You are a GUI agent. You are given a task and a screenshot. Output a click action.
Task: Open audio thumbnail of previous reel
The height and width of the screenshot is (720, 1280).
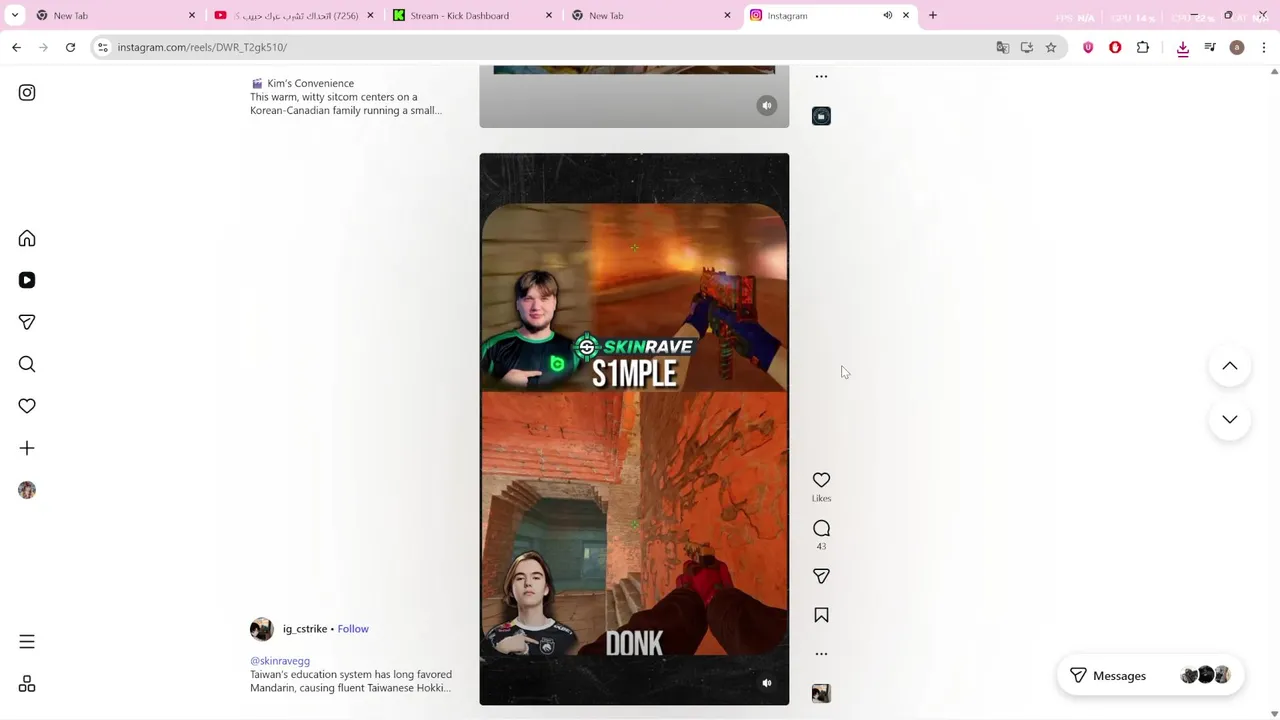click(x=821, y=116)
